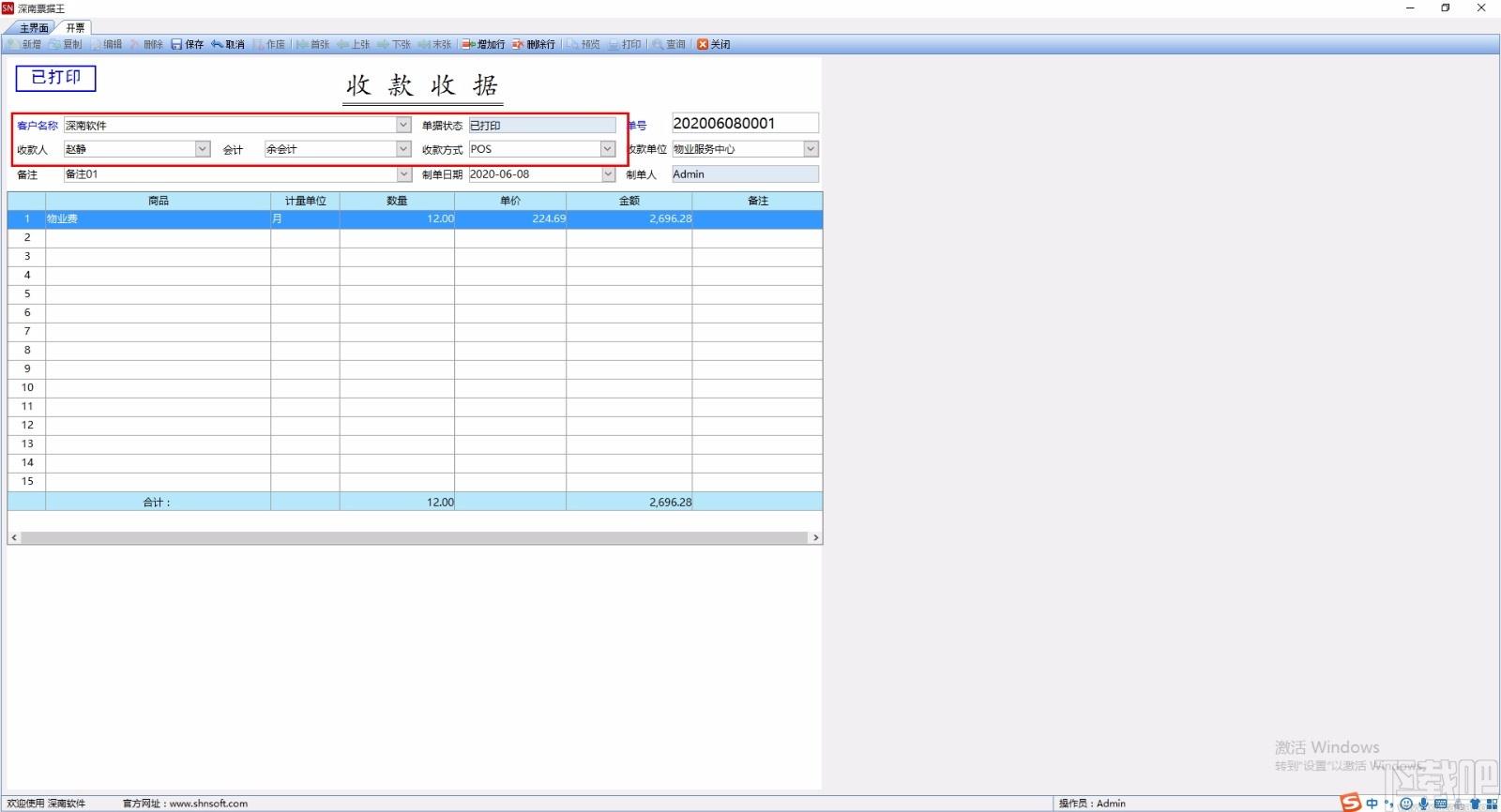Image resolution: width=1501 pixels, height=812 pixels.
Task: Click the 12.00 quantity in row 1
Action: (x=397, y=218)
